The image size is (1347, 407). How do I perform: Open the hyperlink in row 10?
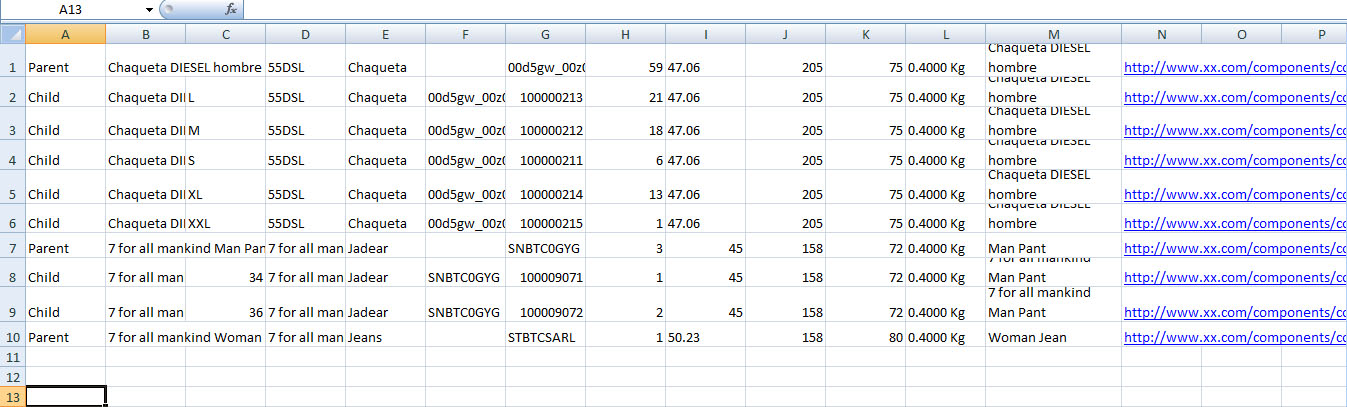(x=1235, y=338)
